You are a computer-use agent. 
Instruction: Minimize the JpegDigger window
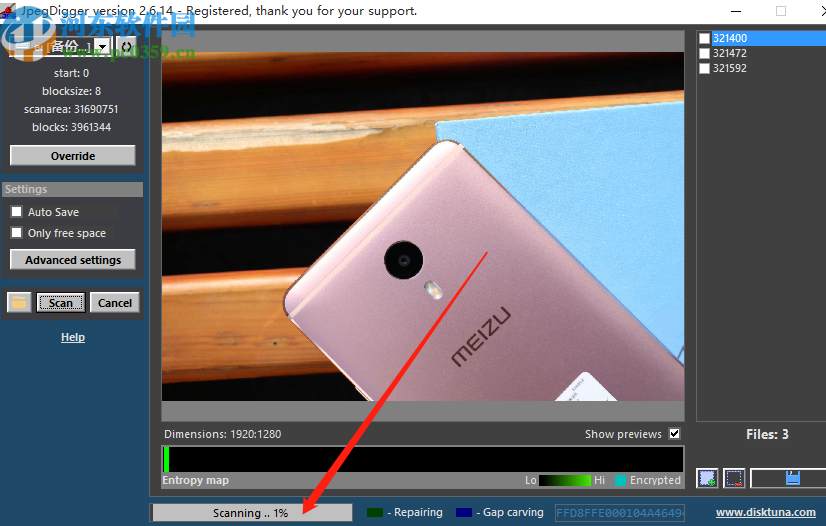click(x=736, y=11)
